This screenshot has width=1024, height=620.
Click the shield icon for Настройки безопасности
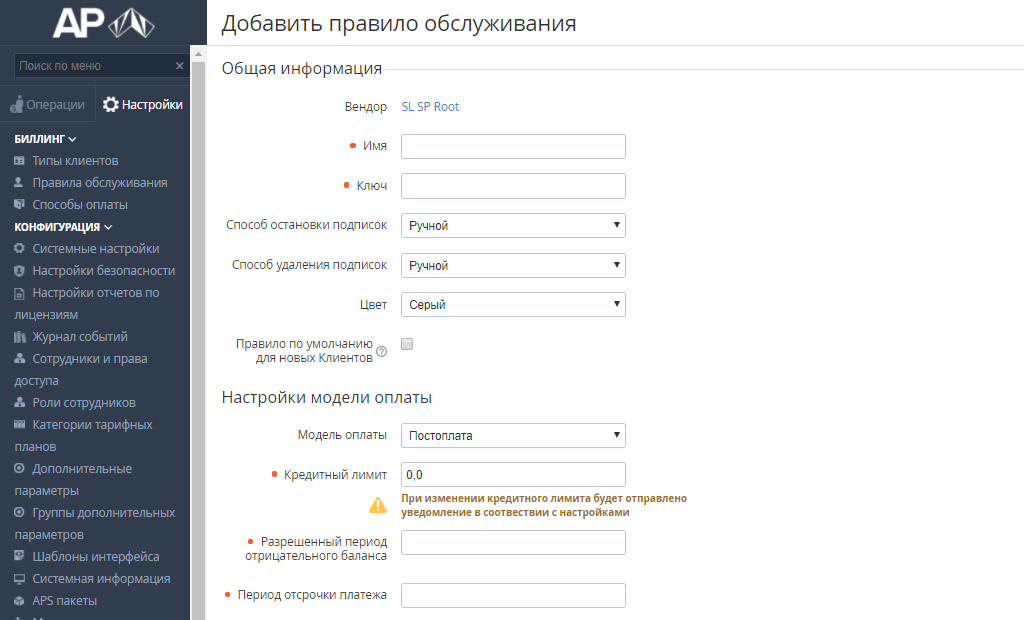[x=20, y=270]
